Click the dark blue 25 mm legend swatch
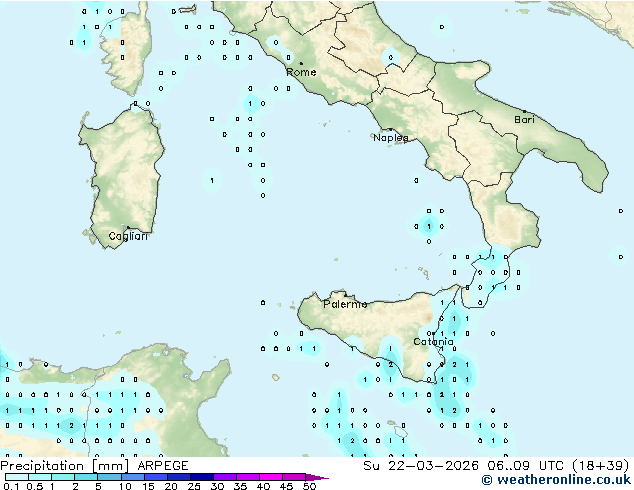Image resolution: width=634 pixels, height=490 pixels. (202, 477)
